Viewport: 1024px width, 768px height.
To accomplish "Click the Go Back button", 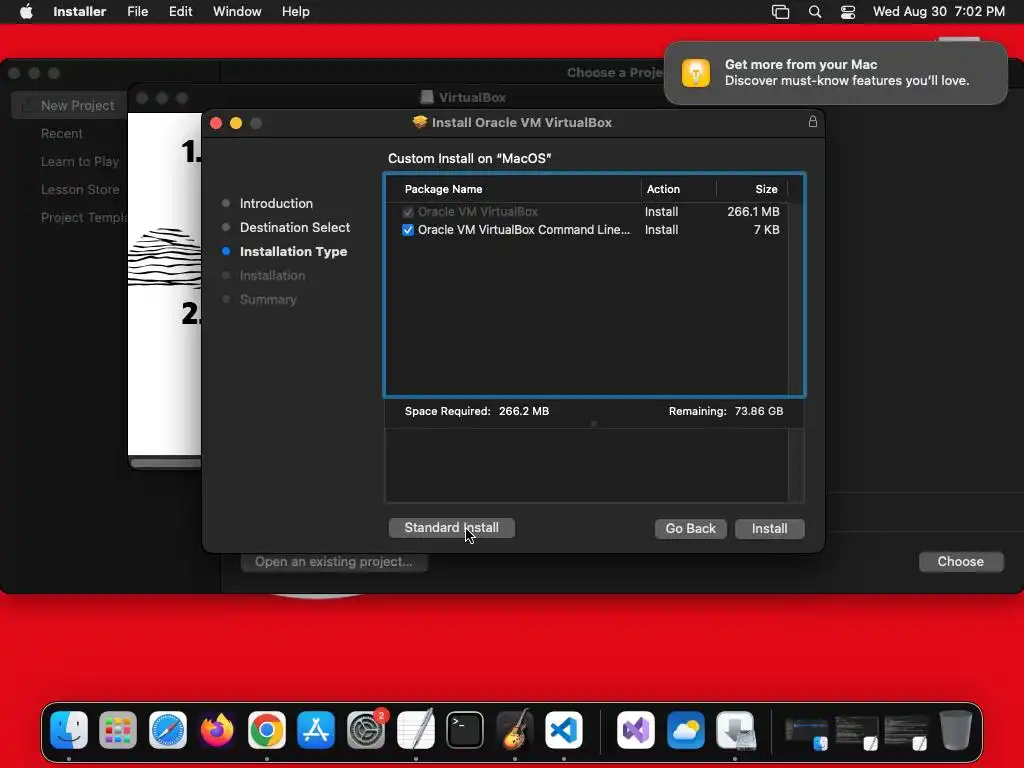I will [690, 528].
